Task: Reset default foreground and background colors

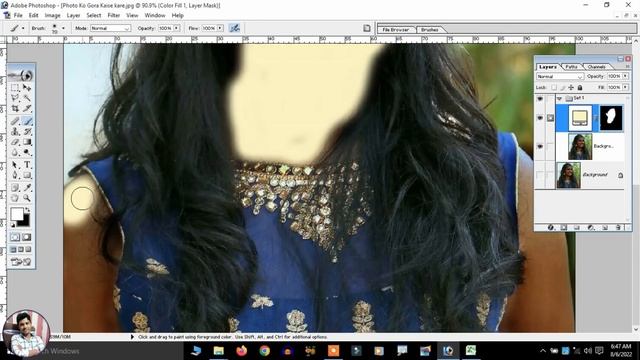Action: pos(13,225)
